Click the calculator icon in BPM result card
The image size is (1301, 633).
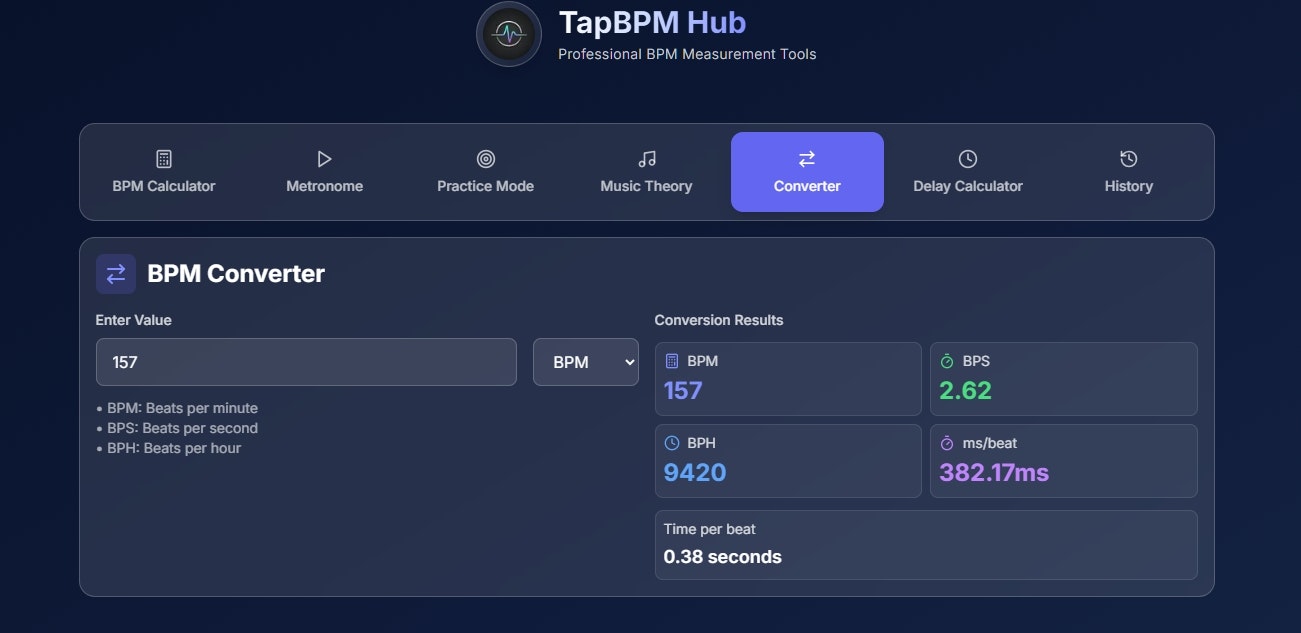(672, 361)
